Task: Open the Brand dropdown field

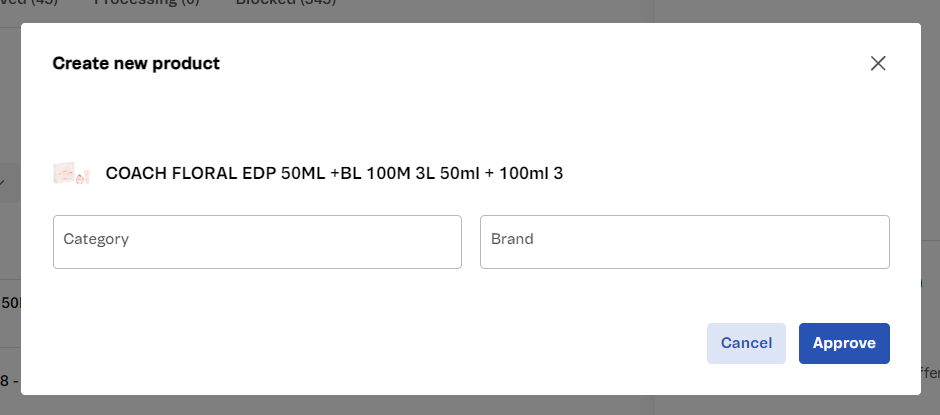Action: click(684, 241)
